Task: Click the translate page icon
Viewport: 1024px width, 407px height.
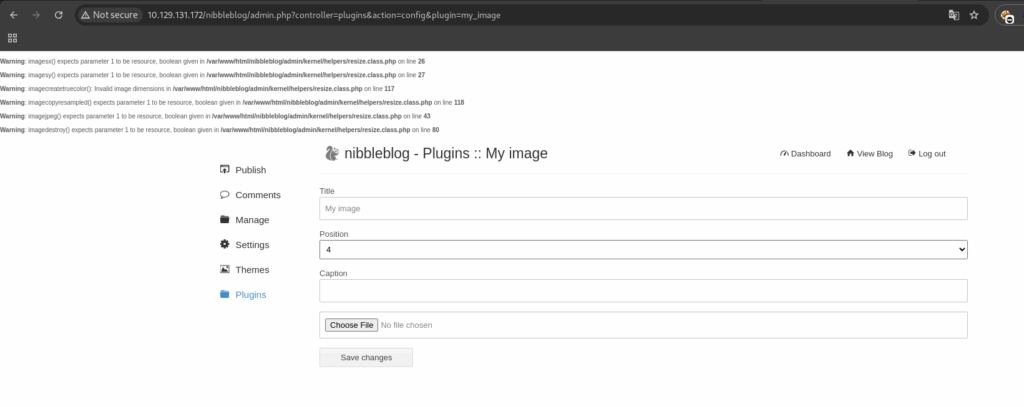Action: click(x=954, y=14)
